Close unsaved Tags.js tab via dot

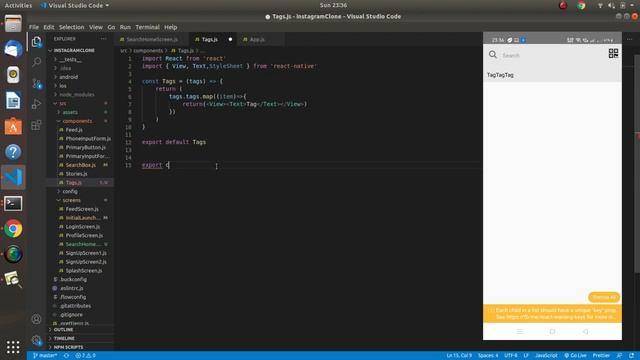point(230,40)
